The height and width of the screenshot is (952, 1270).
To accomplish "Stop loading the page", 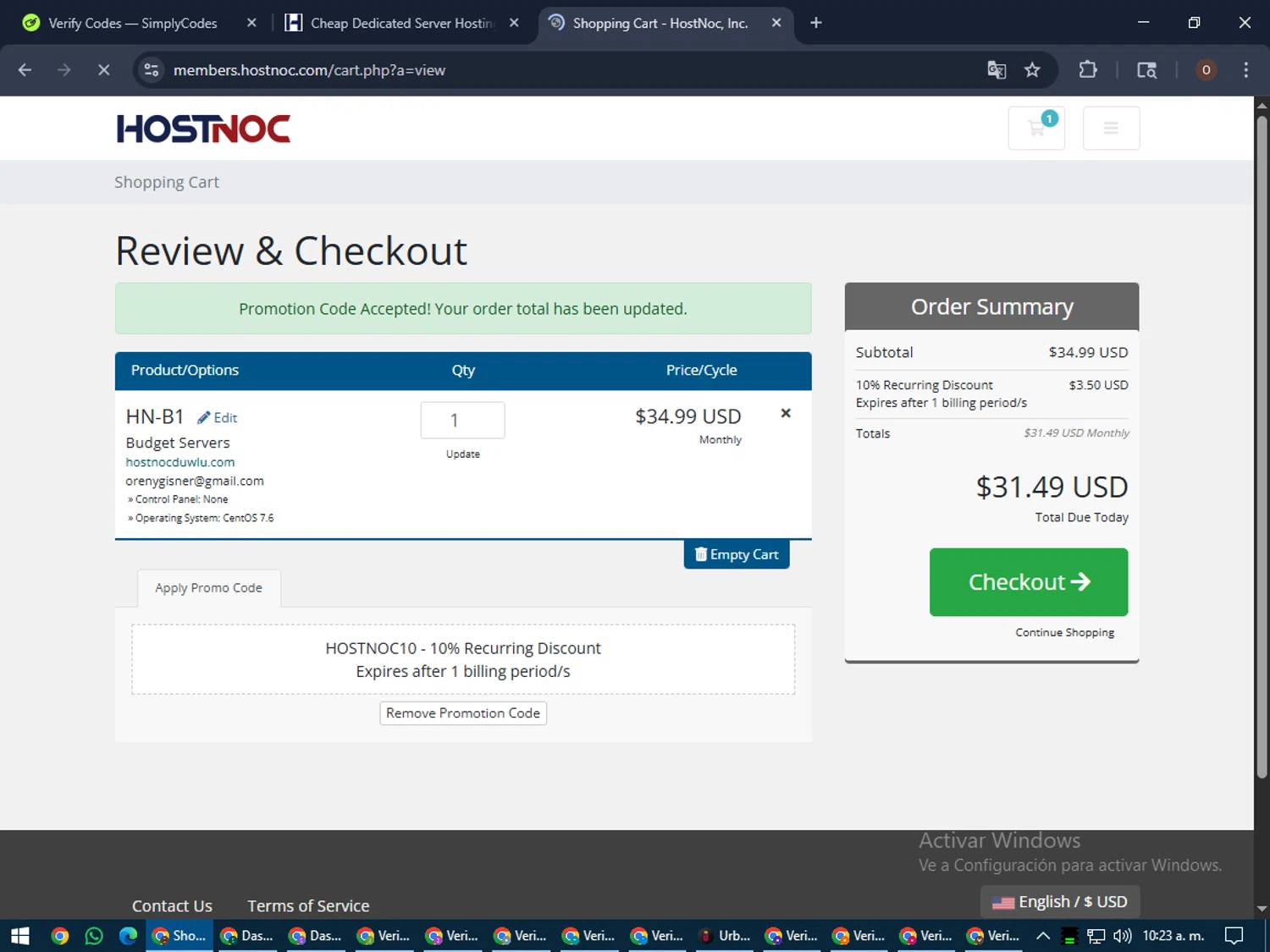I will [103, 70].
